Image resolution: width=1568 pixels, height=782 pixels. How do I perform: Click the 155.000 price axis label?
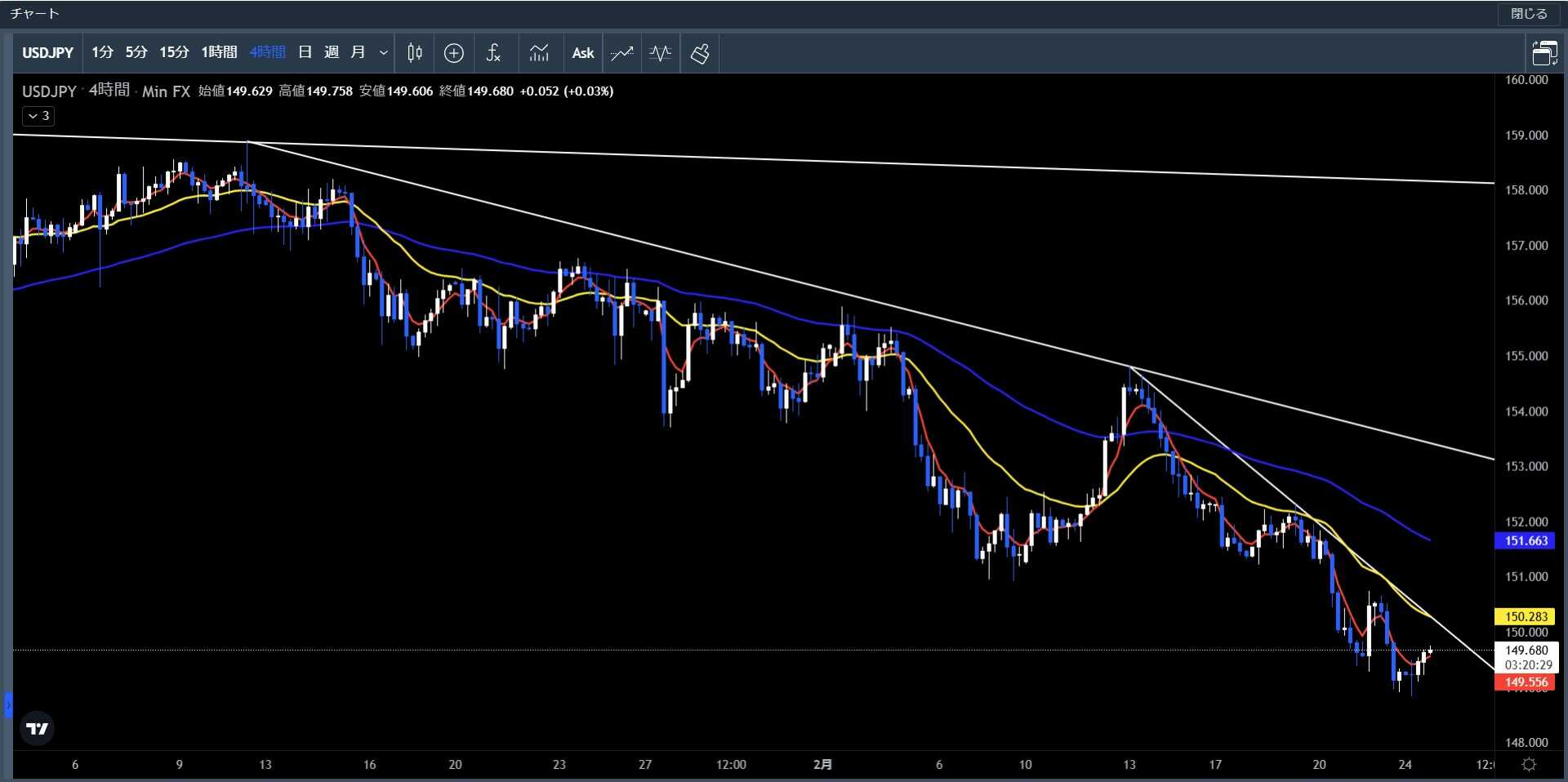1526,356
